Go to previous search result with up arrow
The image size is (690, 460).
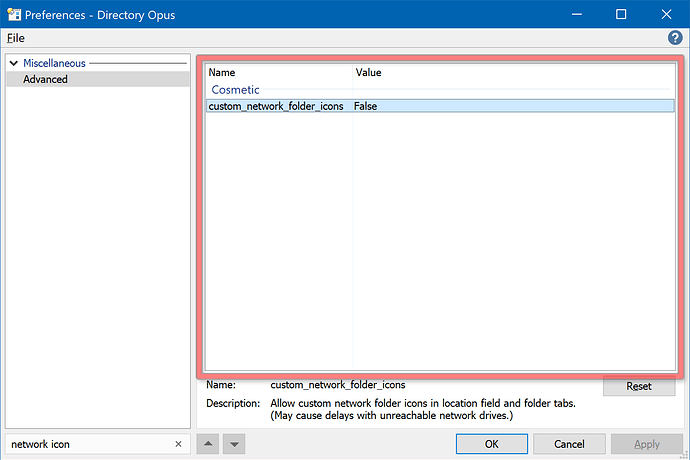(208, 444)
